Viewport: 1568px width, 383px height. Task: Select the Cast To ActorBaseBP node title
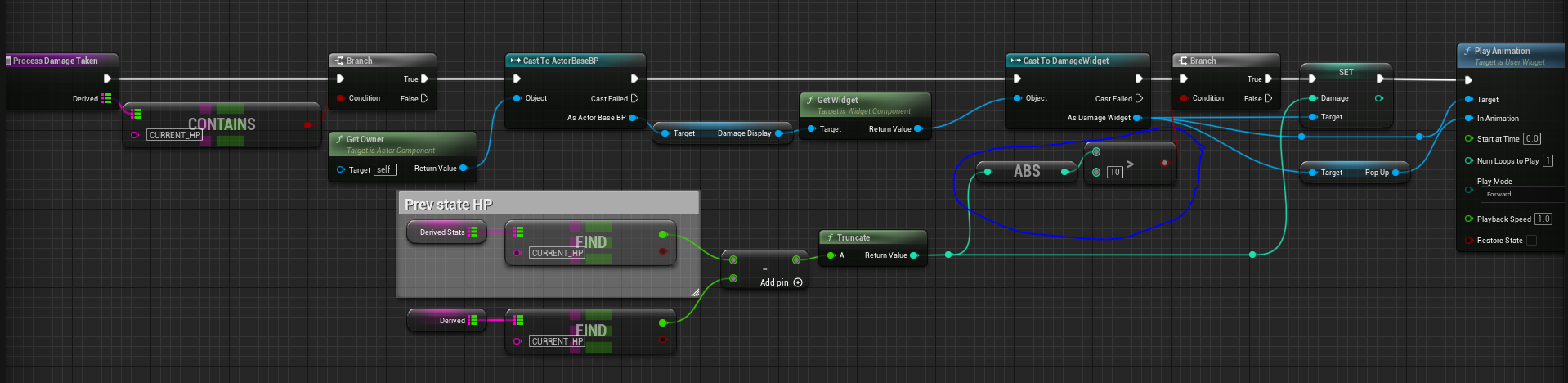click(561, 61)
